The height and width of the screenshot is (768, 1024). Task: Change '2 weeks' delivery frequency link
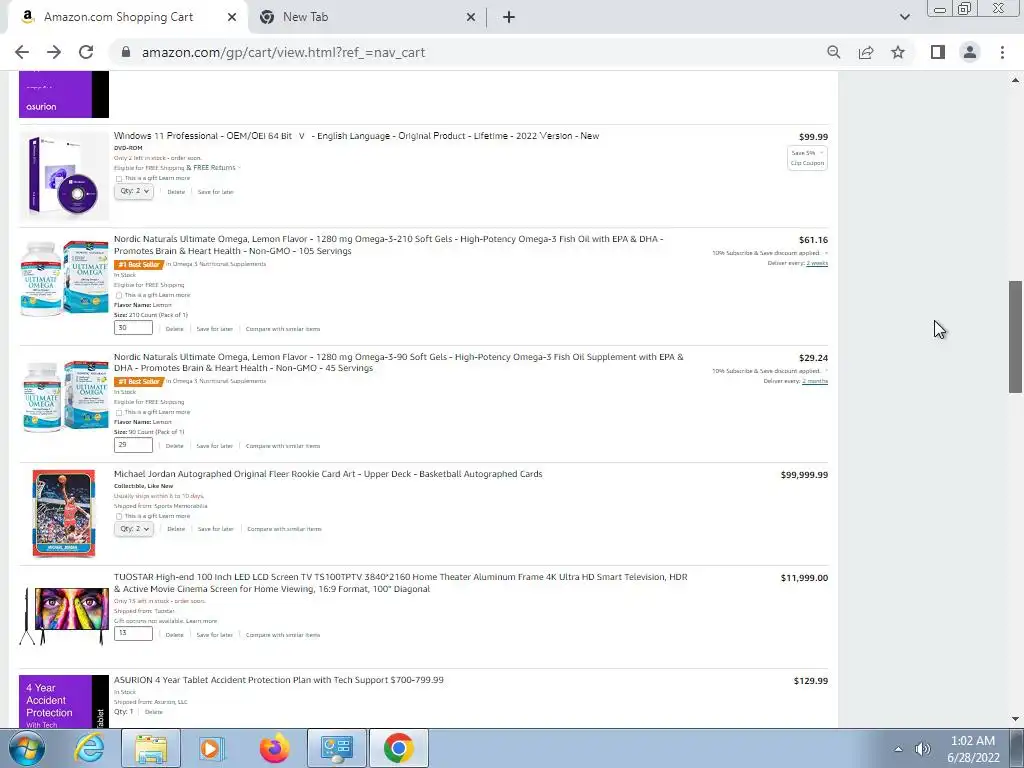817,263
